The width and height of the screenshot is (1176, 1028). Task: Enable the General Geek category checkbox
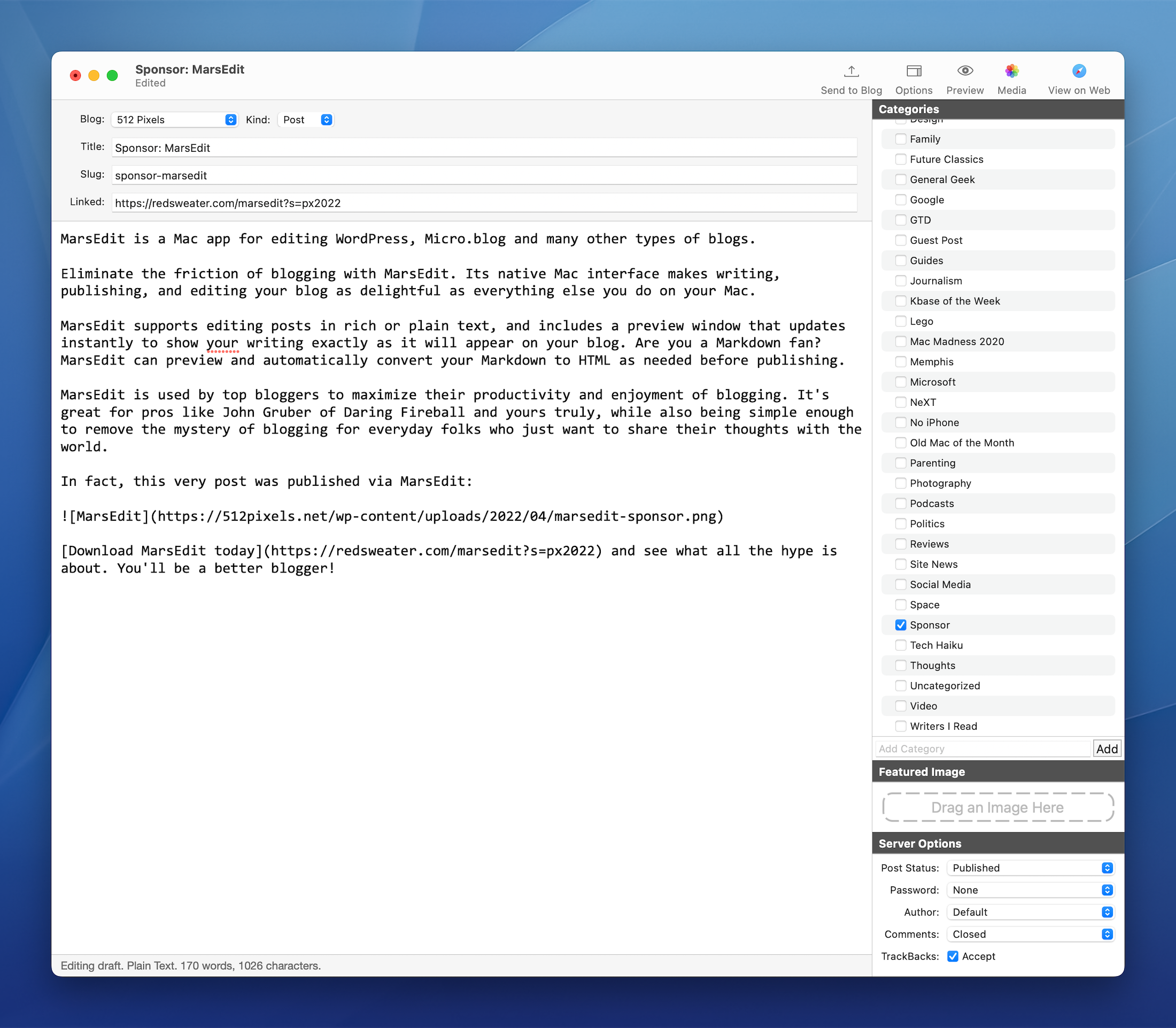click(x=901, y=180)
